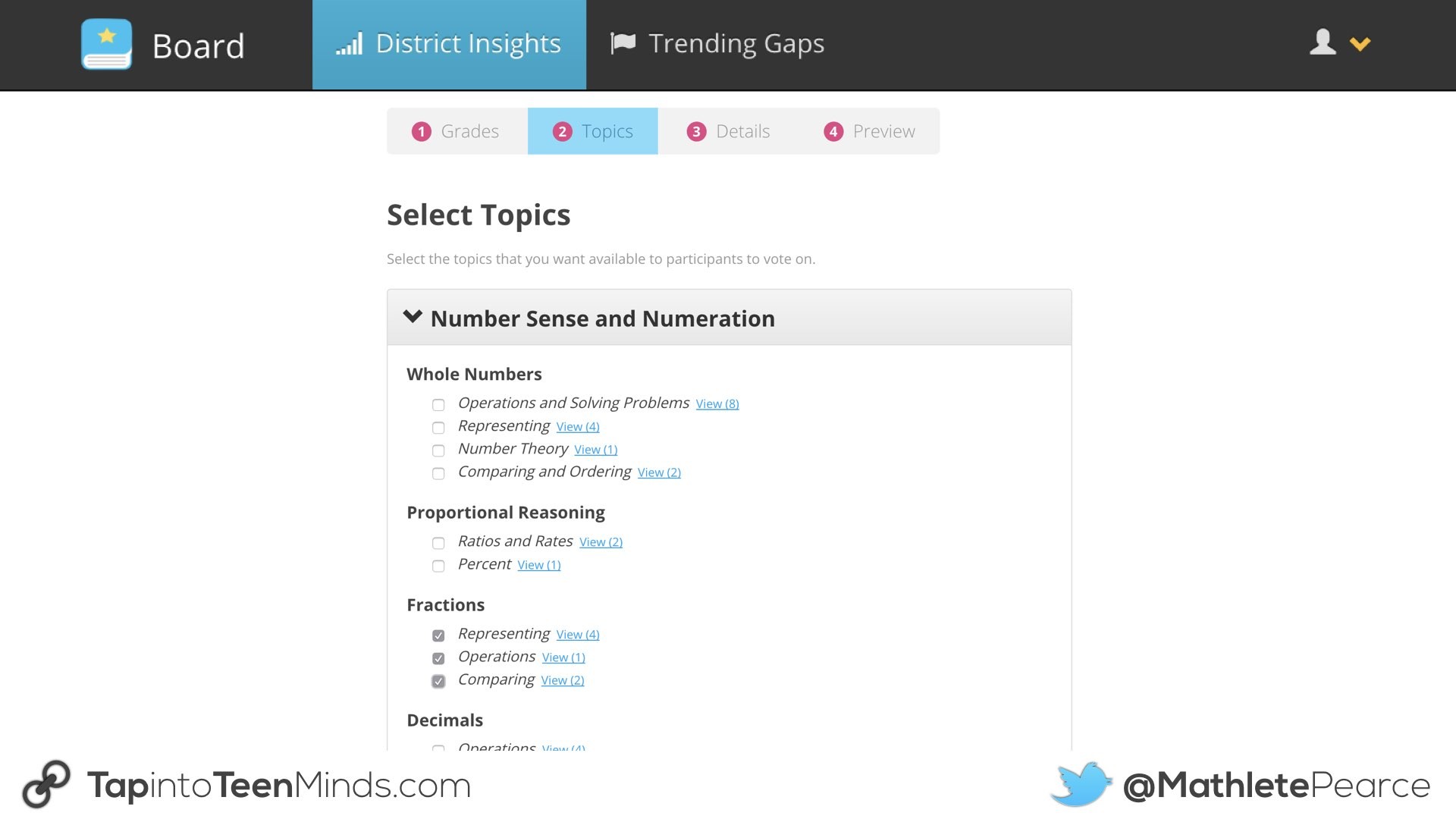Click the Preview step 4 circle icon
This screenshot has width=1456, height=819.
833,131
